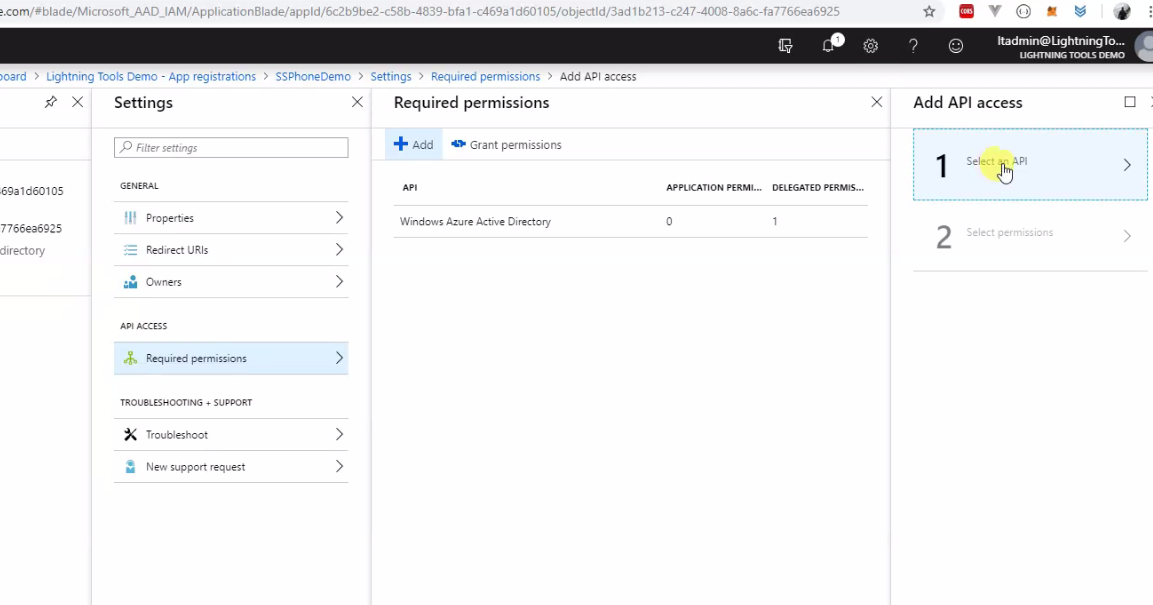
Task: Click the Required permissions green icon
Action: pyautogui.click(x=130, y=358)
